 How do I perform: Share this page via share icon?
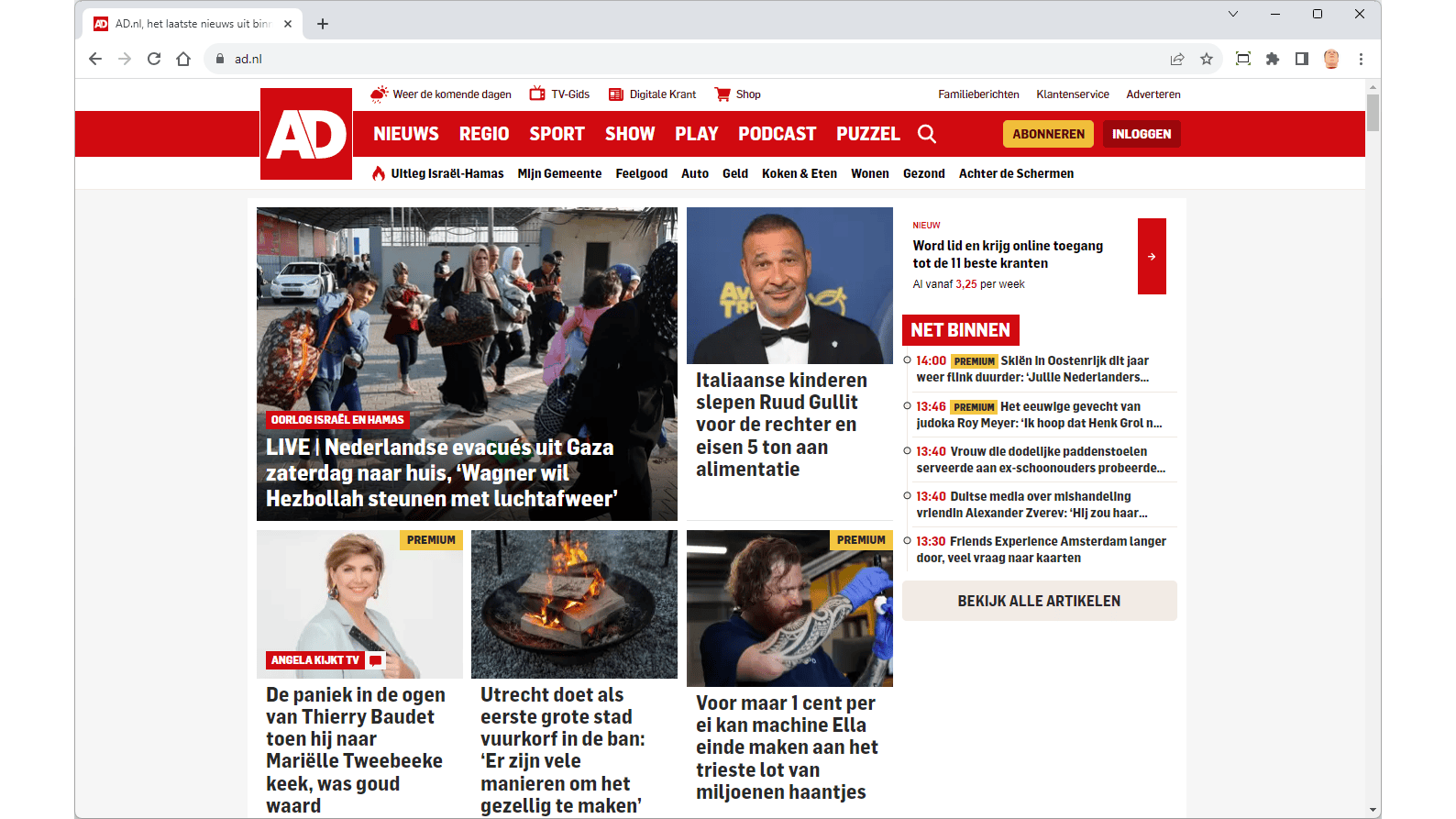click(x=1177, y=59)
